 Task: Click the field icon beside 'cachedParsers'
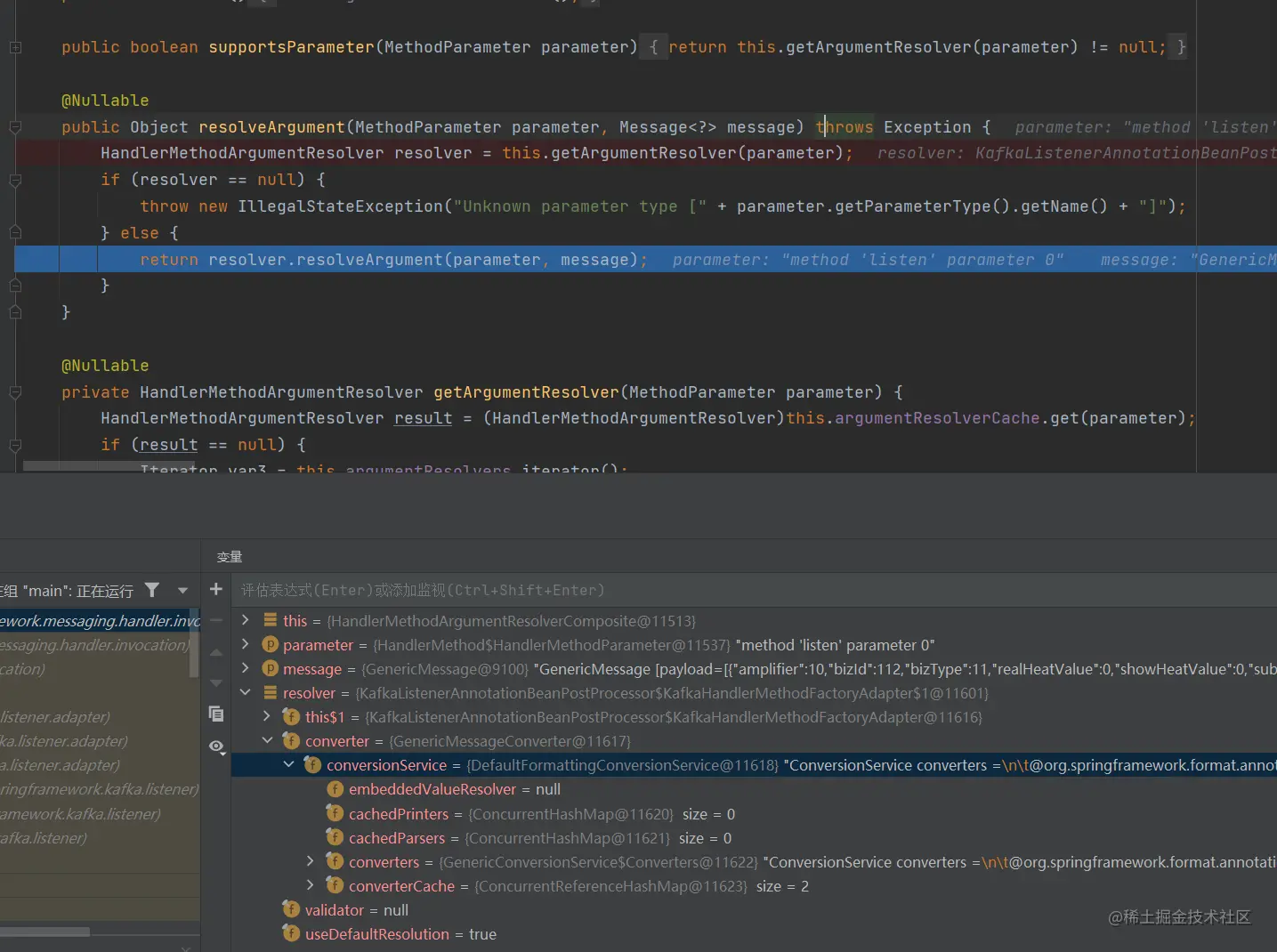[x=335, y=837]
